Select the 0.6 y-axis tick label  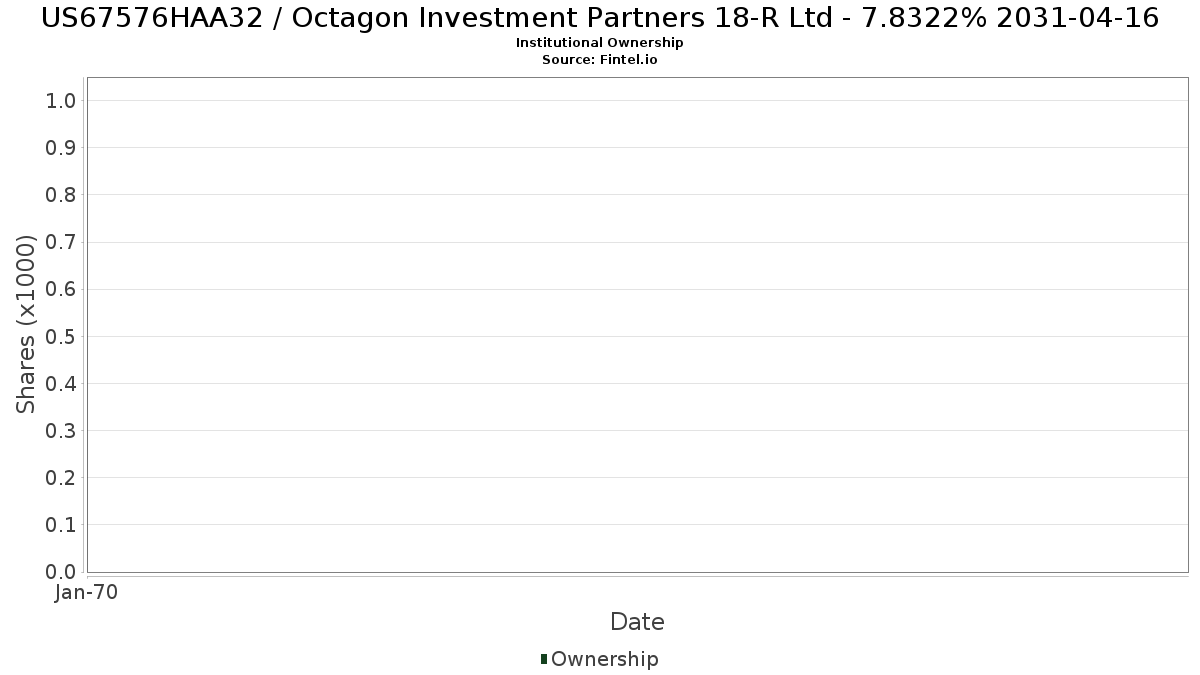tap(61, 289)
